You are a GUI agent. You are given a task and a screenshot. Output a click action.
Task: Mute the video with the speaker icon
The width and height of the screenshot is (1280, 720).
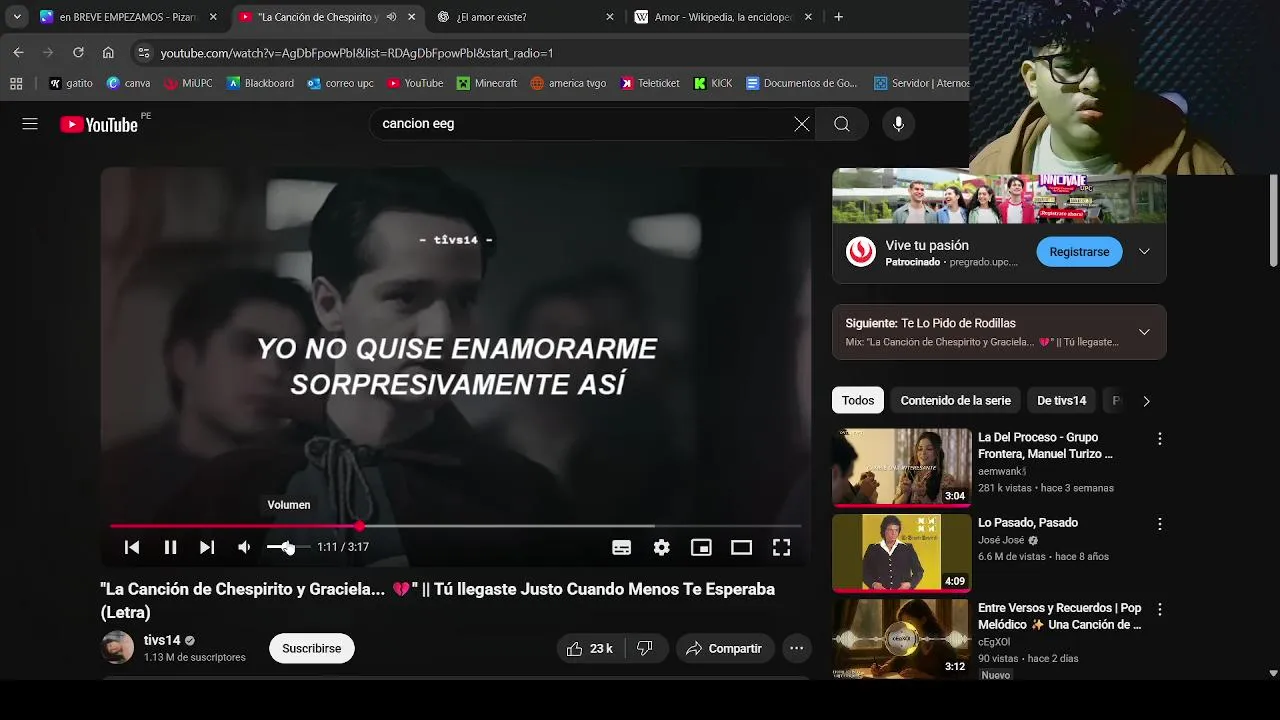point(244,547)
